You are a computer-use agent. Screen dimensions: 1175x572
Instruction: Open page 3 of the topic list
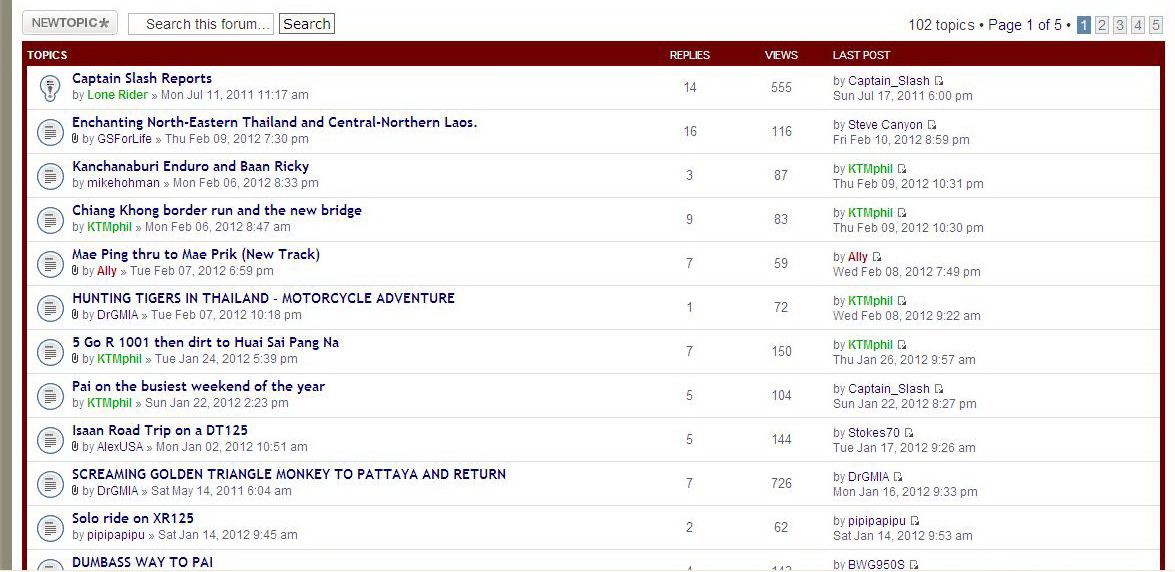(x=1120, y=25)
